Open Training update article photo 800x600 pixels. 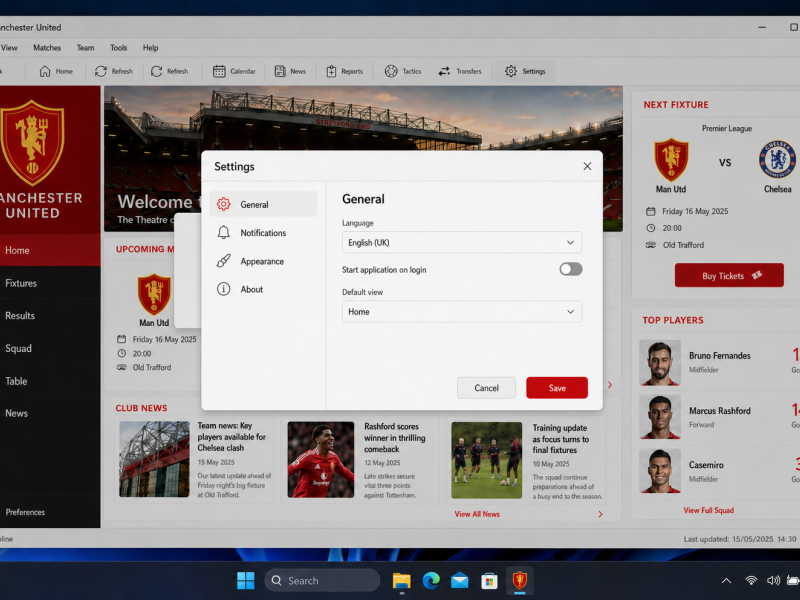click(486, 460)
